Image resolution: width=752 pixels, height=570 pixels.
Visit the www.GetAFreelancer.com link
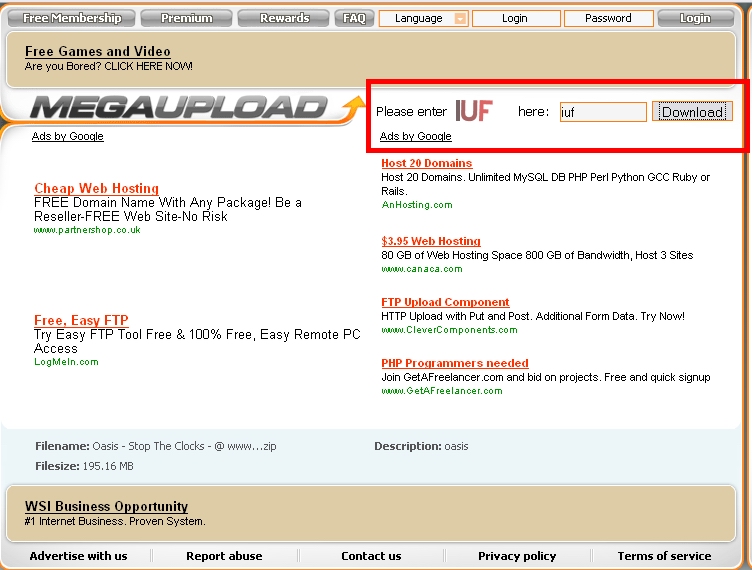[442, 391]
